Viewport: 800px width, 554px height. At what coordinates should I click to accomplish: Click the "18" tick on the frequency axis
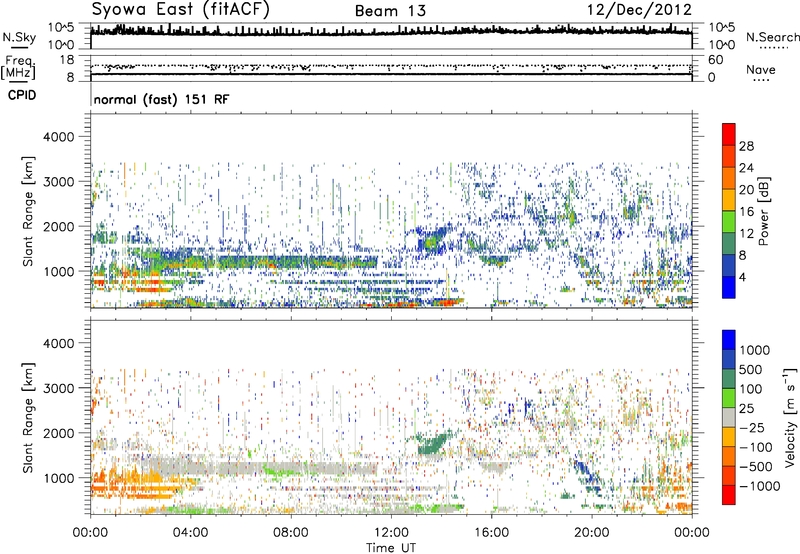click(67, 60)
